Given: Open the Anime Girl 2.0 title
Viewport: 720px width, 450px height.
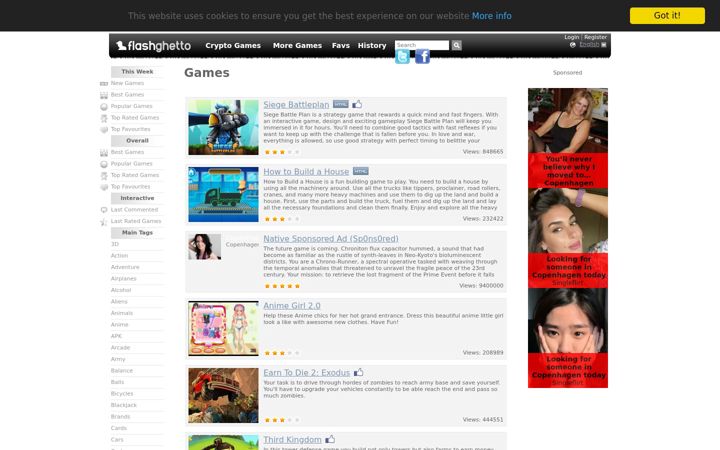Looking at the screenshot, I should (x=292, y=306).
